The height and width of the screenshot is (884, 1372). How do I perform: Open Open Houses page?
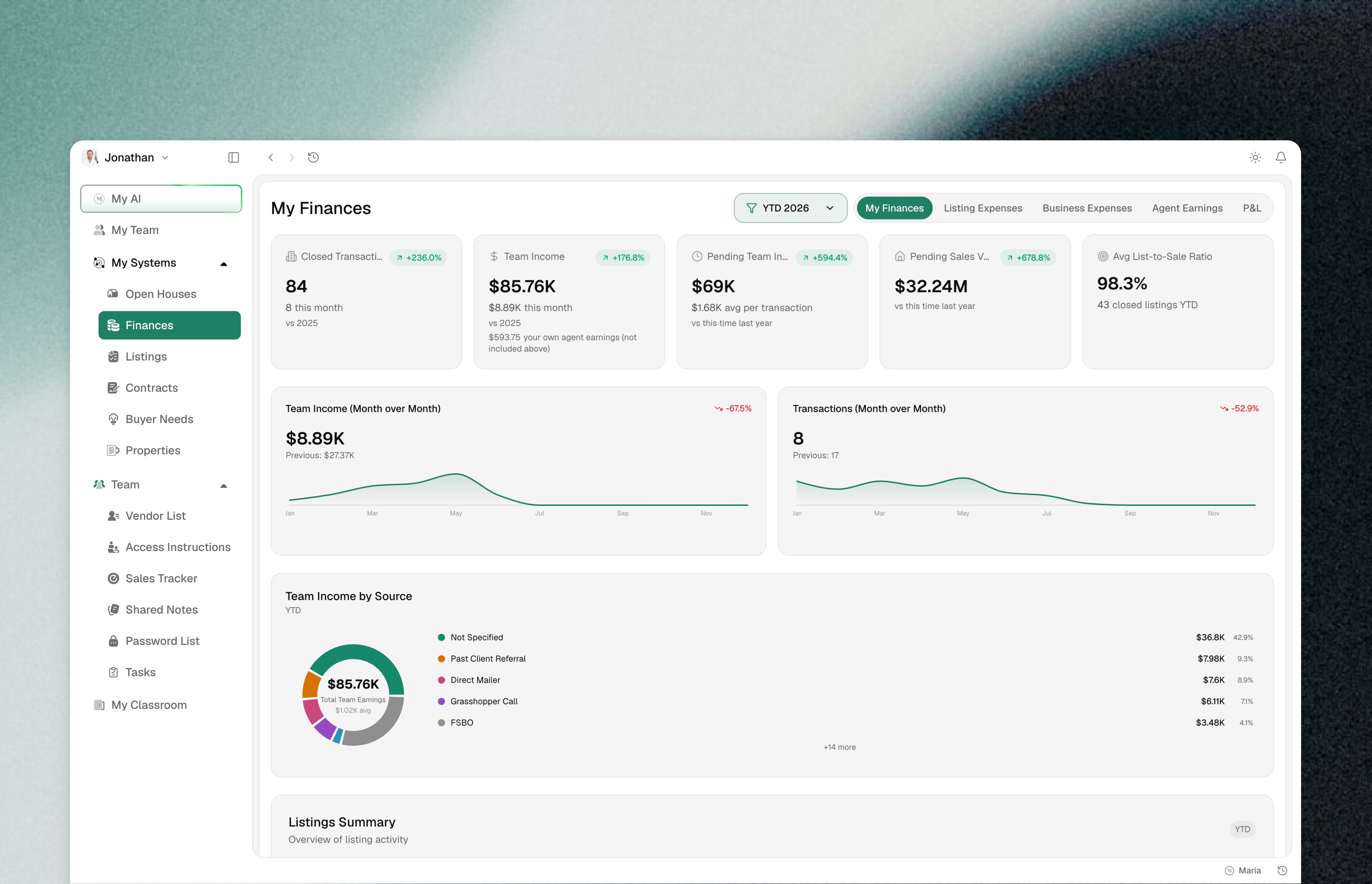point(169,294)
